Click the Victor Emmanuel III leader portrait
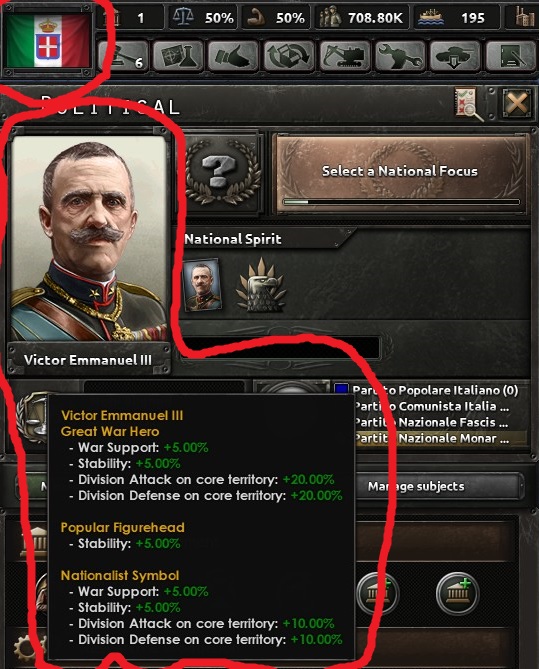 coord(88,238)
